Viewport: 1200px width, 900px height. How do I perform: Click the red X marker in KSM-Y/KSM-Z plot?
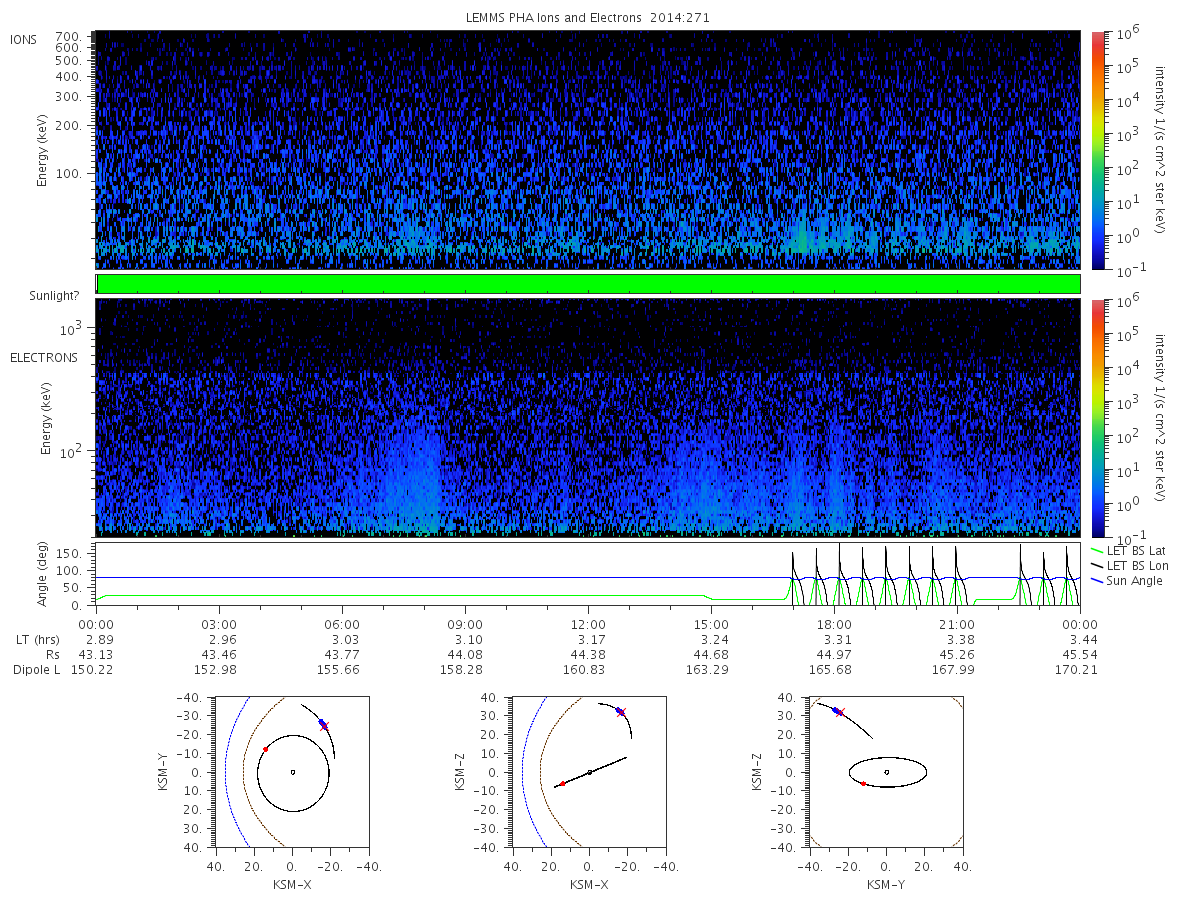[840, 712]
